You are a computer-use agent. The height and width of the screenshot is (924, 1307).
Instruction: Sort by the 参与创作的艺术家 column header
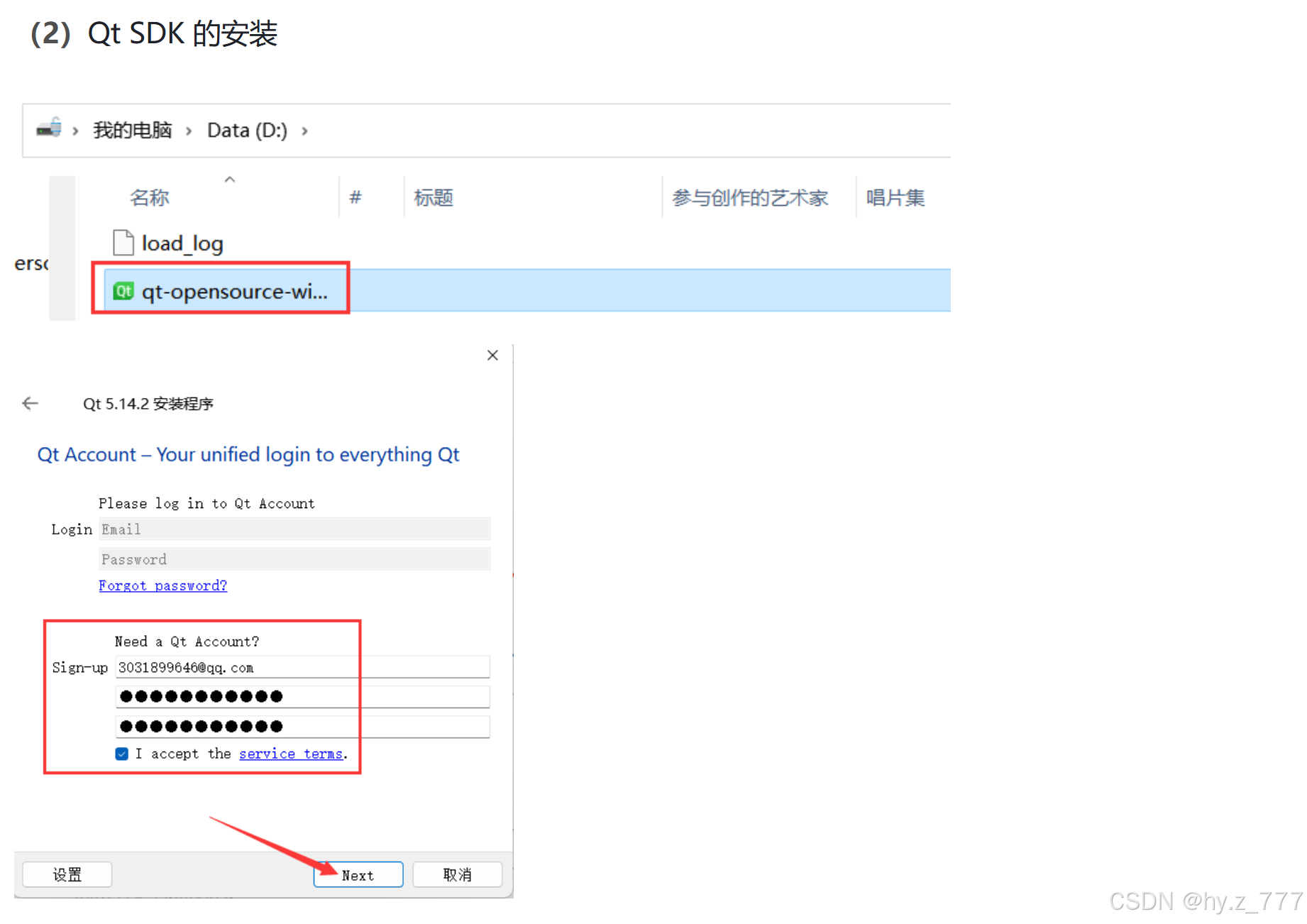(750, 197)
